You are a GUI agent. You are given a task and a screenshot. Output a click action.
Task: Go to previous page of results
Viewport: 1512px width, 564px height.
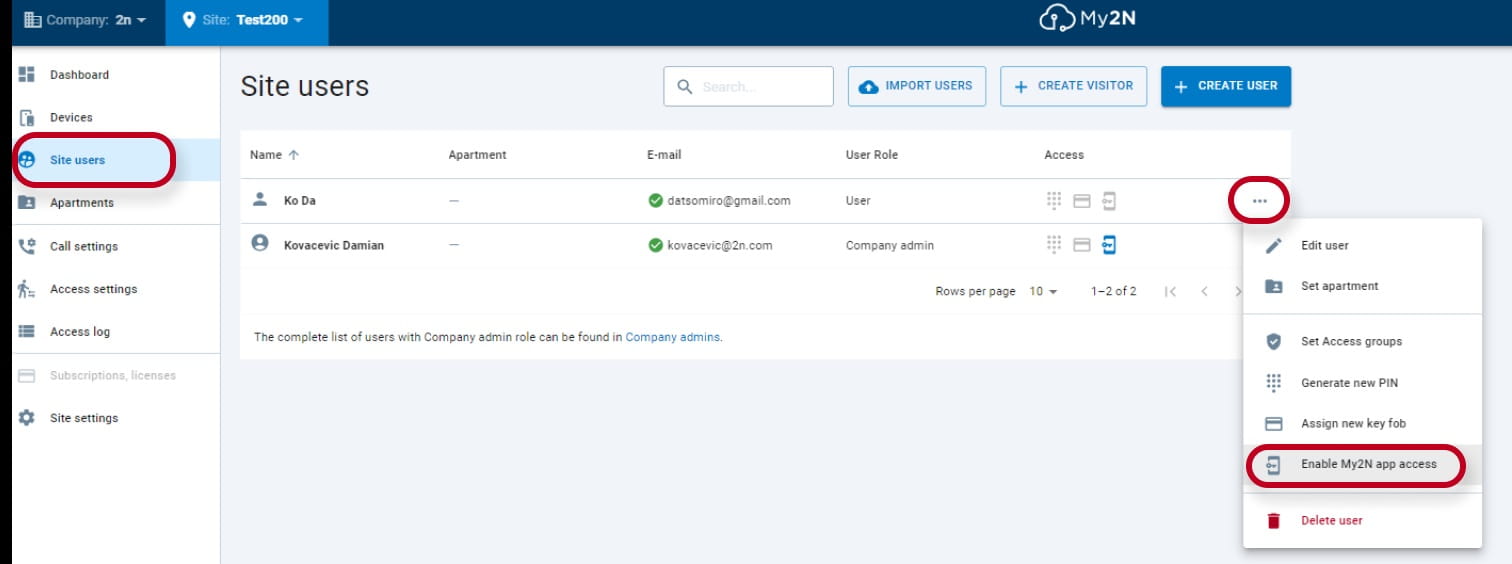point(1204,292)
